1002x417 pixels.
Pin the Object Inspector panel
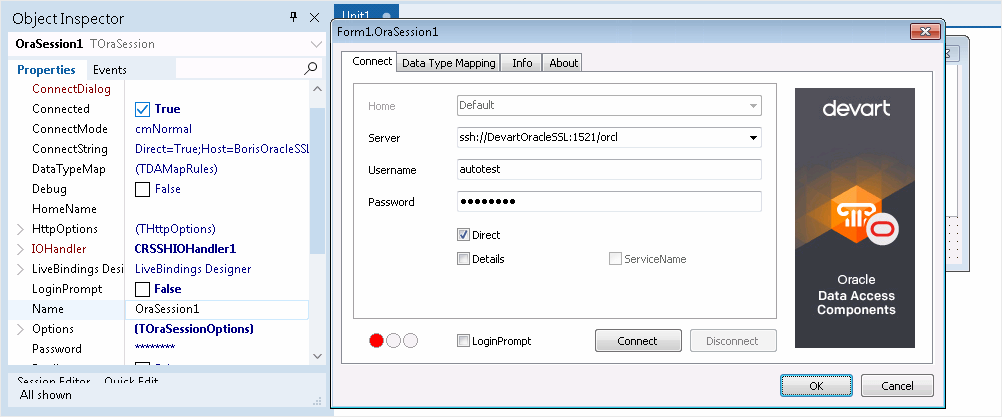(x=293, y=17)
